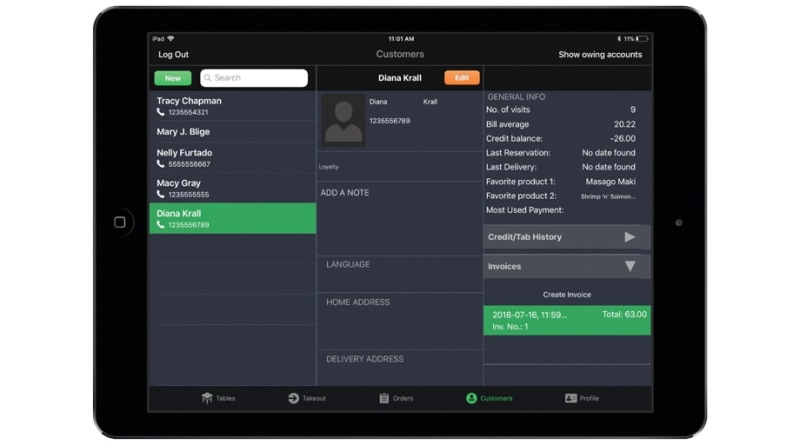Tap the phone icon under Tracy Chapman

click(x=161, y=112)
